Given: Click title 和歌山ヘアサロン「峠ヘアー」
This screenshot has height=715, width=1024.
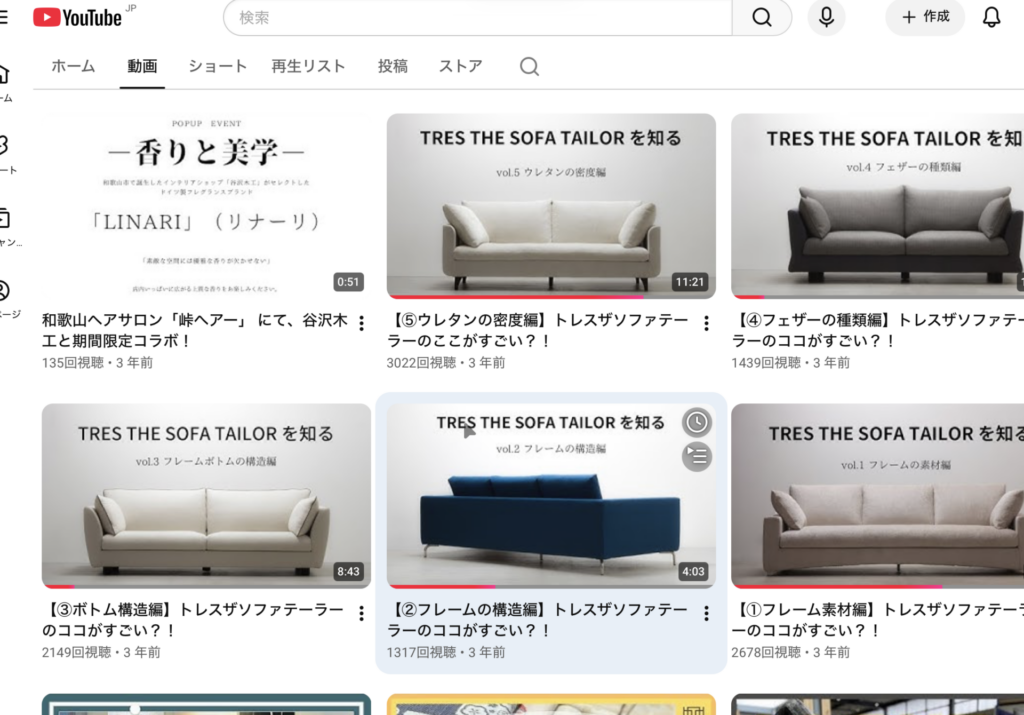Looking at the screenshot, I should click(x=195, y=330).
